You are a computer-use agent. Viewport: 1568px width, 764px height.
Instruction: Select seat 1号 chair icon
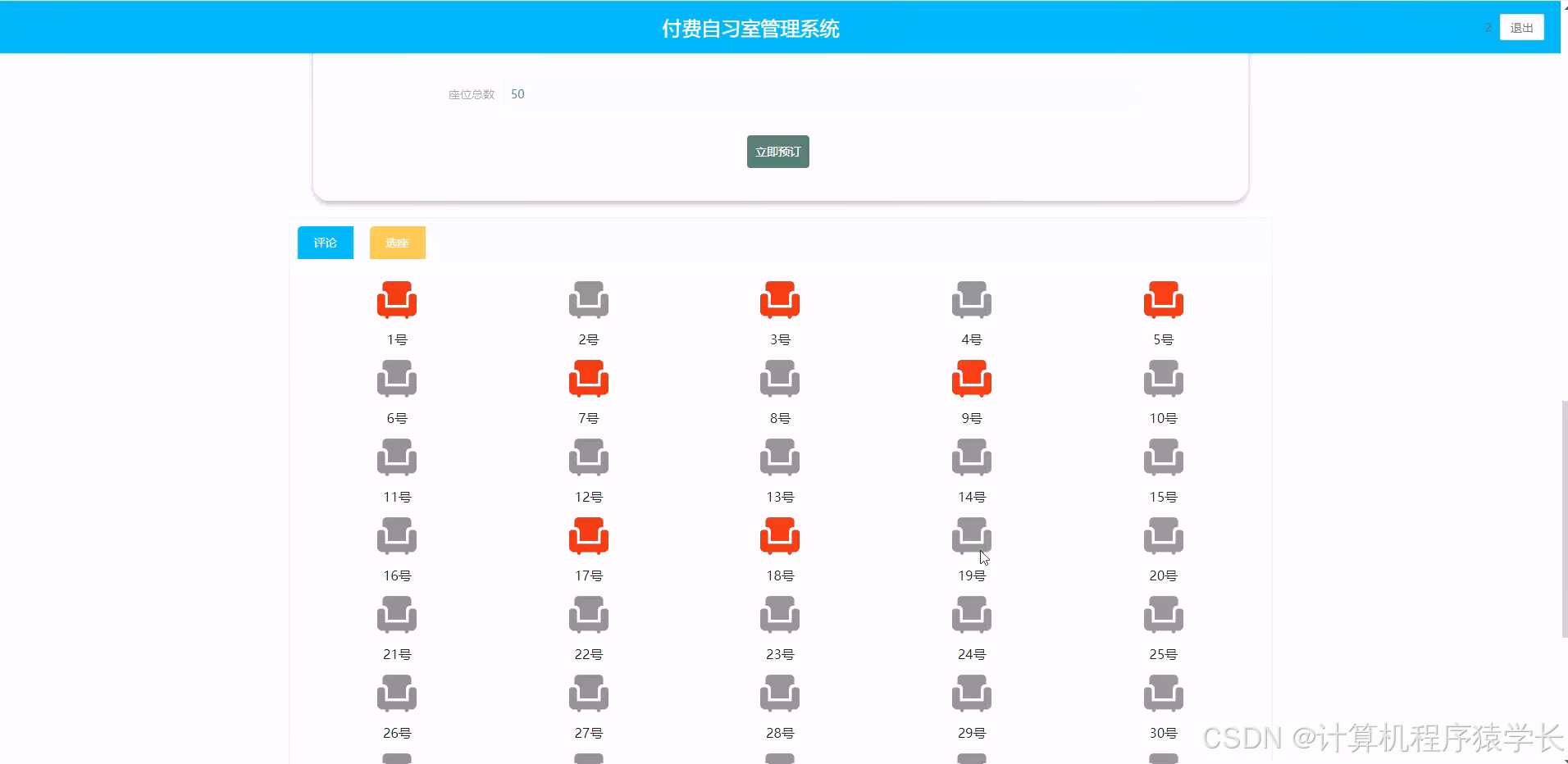point(397,300)
